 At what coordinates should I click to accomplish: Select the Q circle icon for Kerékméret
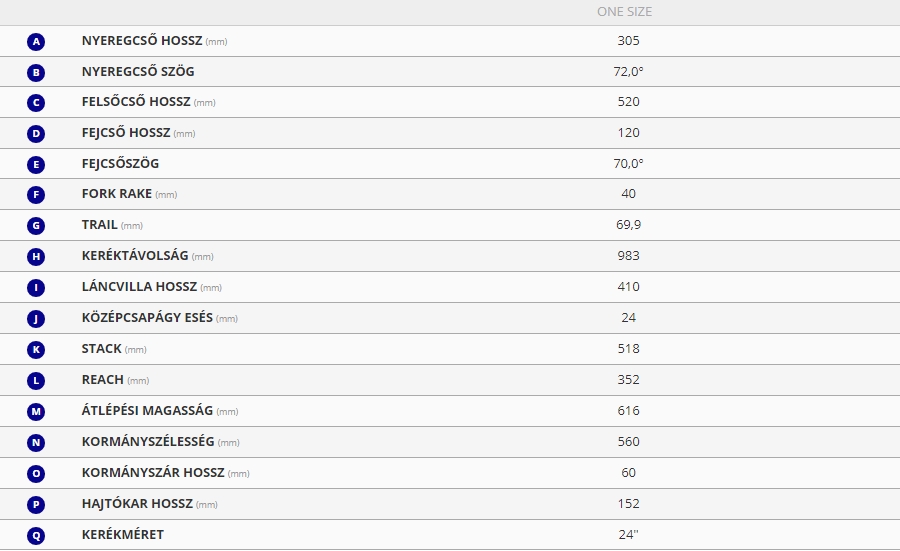(36, 536)
